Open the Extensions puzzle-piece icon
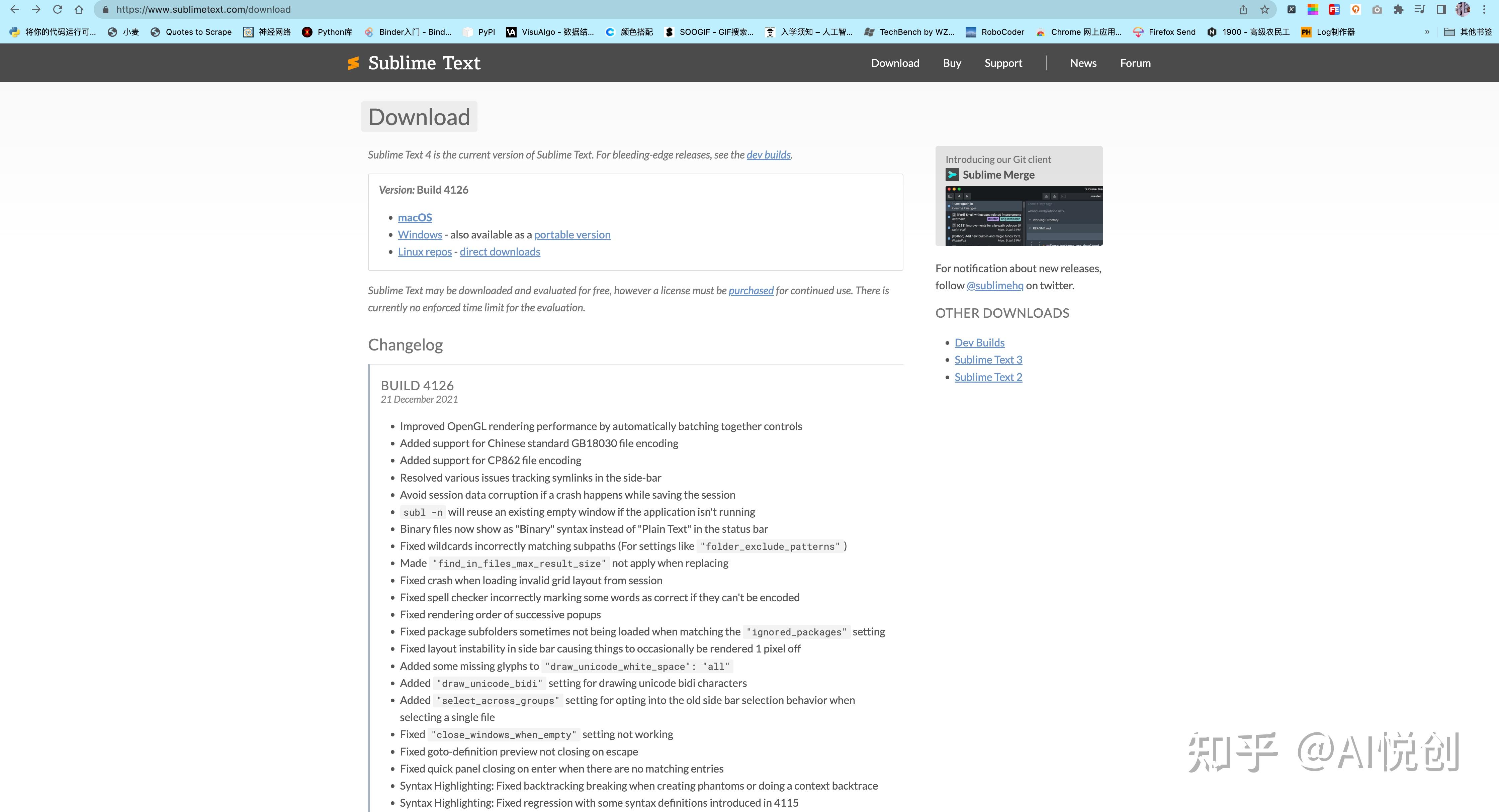Screen dimensions: 1499x812 [1398, 9]
